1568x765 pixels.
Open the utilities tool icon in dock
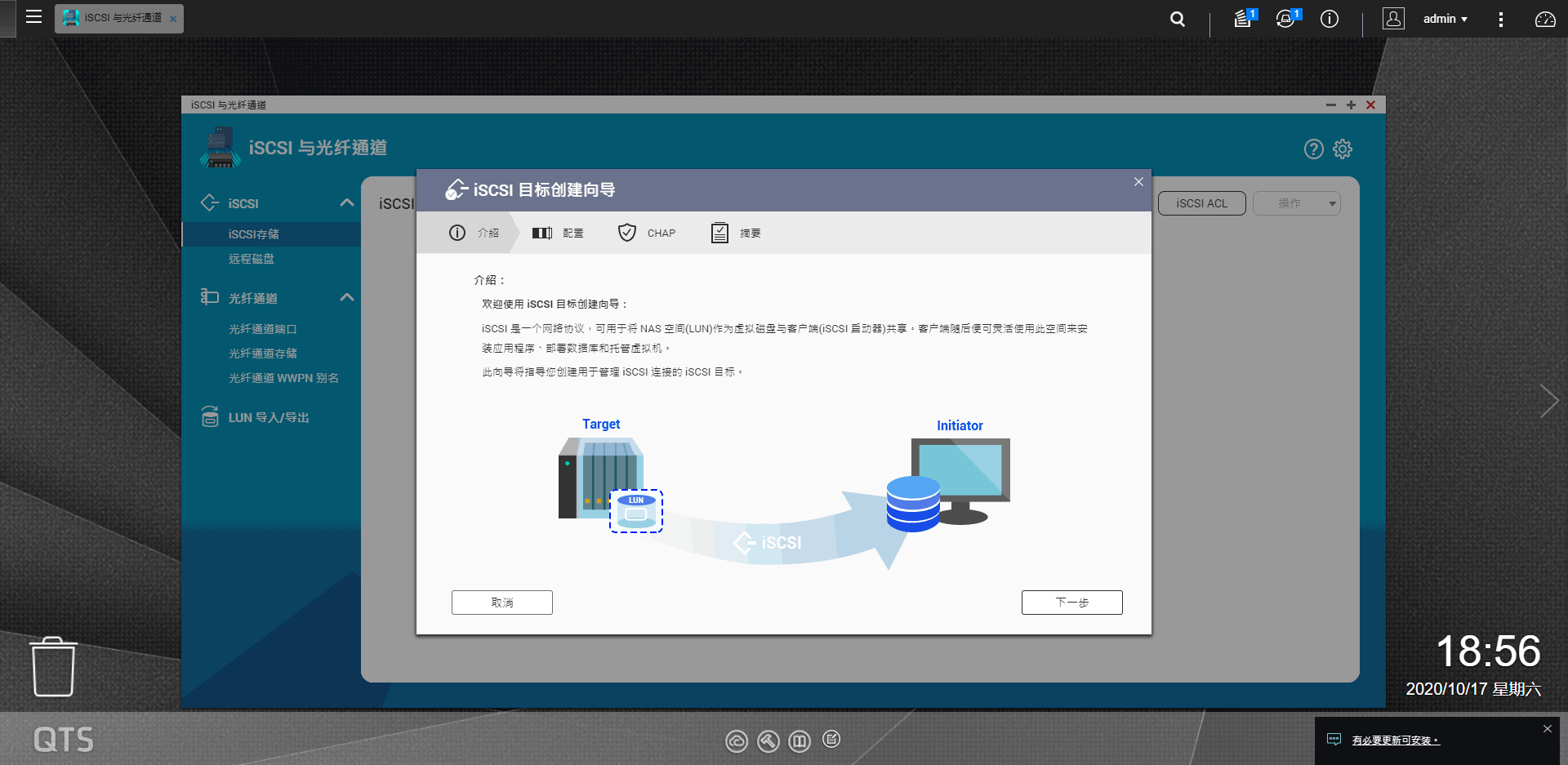click(x=768, y=741)
